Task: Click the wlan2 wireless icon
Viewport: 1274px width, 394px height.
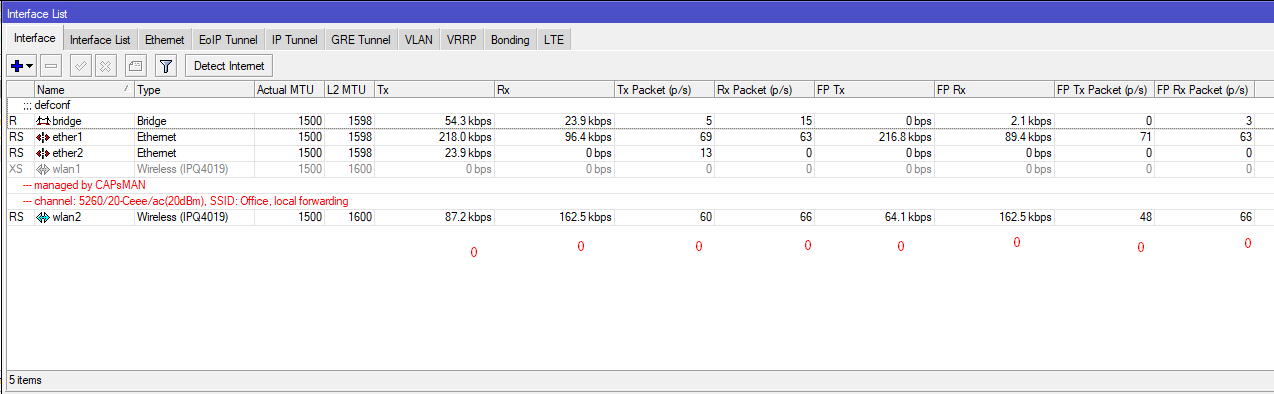Action: (43, 217)
